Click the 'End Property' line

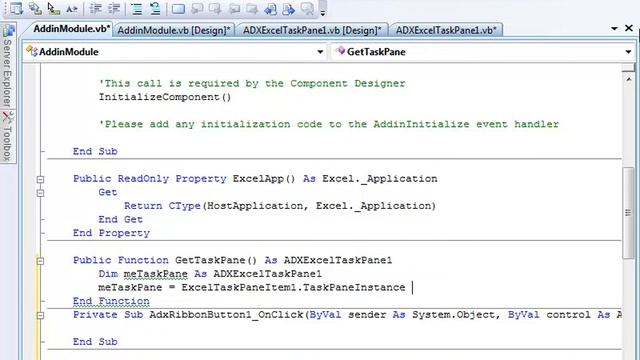point(111,233)
